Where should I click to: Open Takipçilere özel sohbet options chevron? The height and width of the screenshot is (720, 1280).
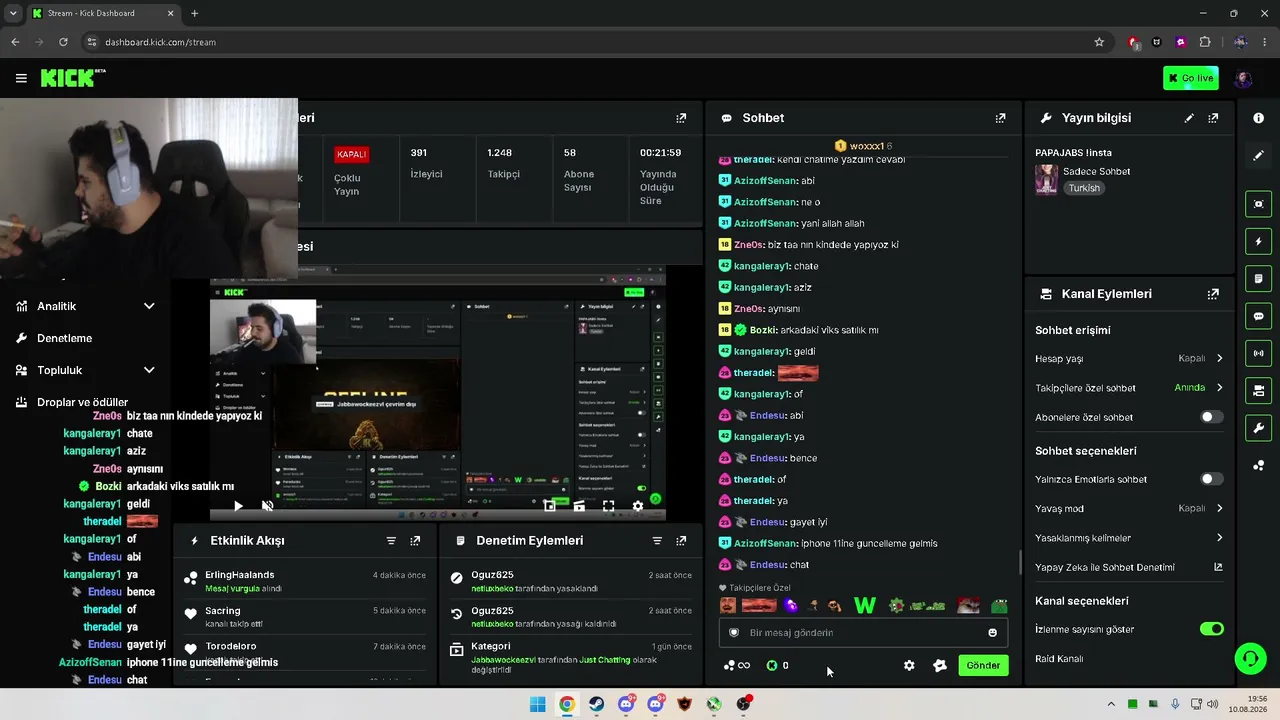(1219, 388)
